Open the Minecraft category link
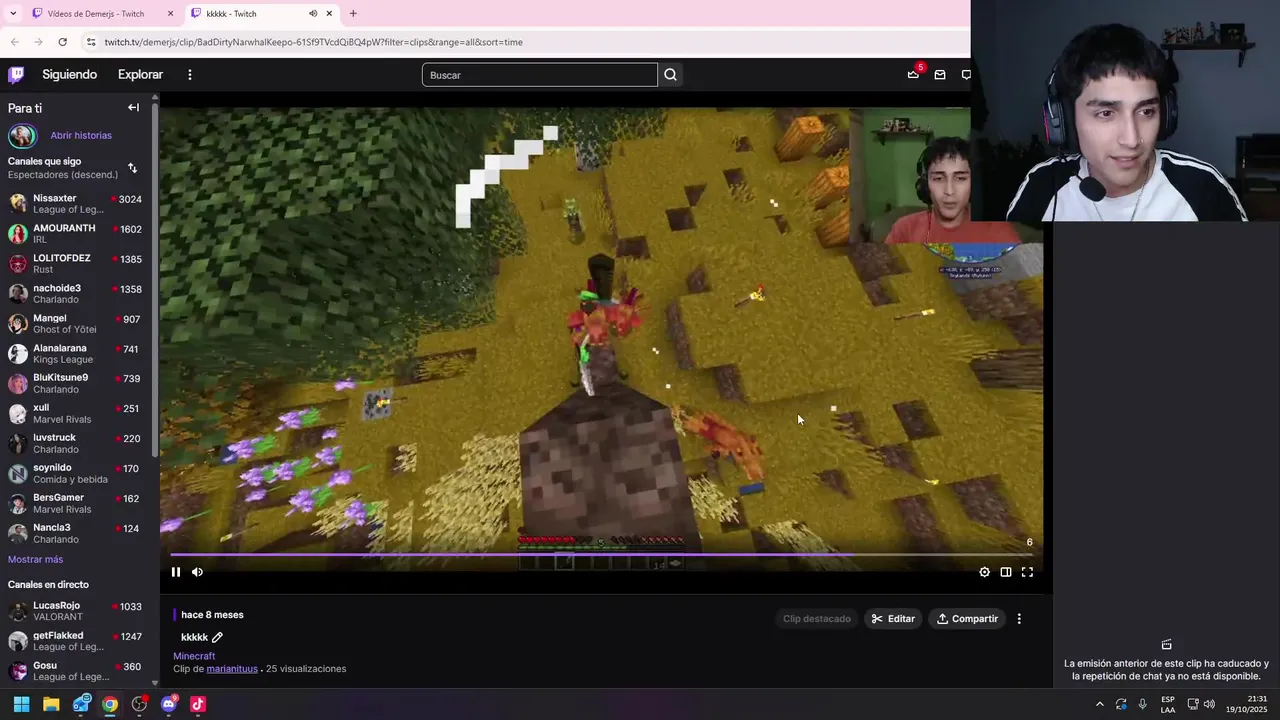The width and height of the screenshot is (1280, 720). 194,656
